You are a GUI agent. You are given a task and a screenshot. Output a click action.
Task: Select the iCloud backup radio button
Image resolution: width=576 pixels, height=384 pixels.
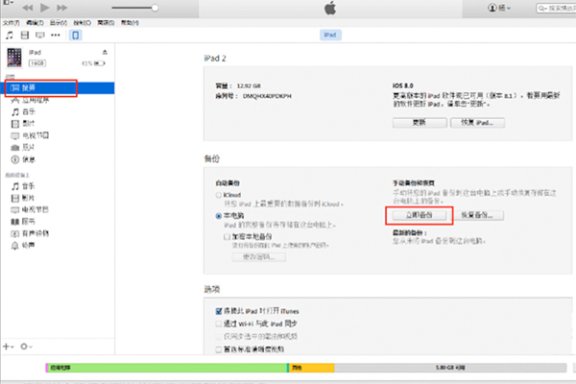(219, 195)
